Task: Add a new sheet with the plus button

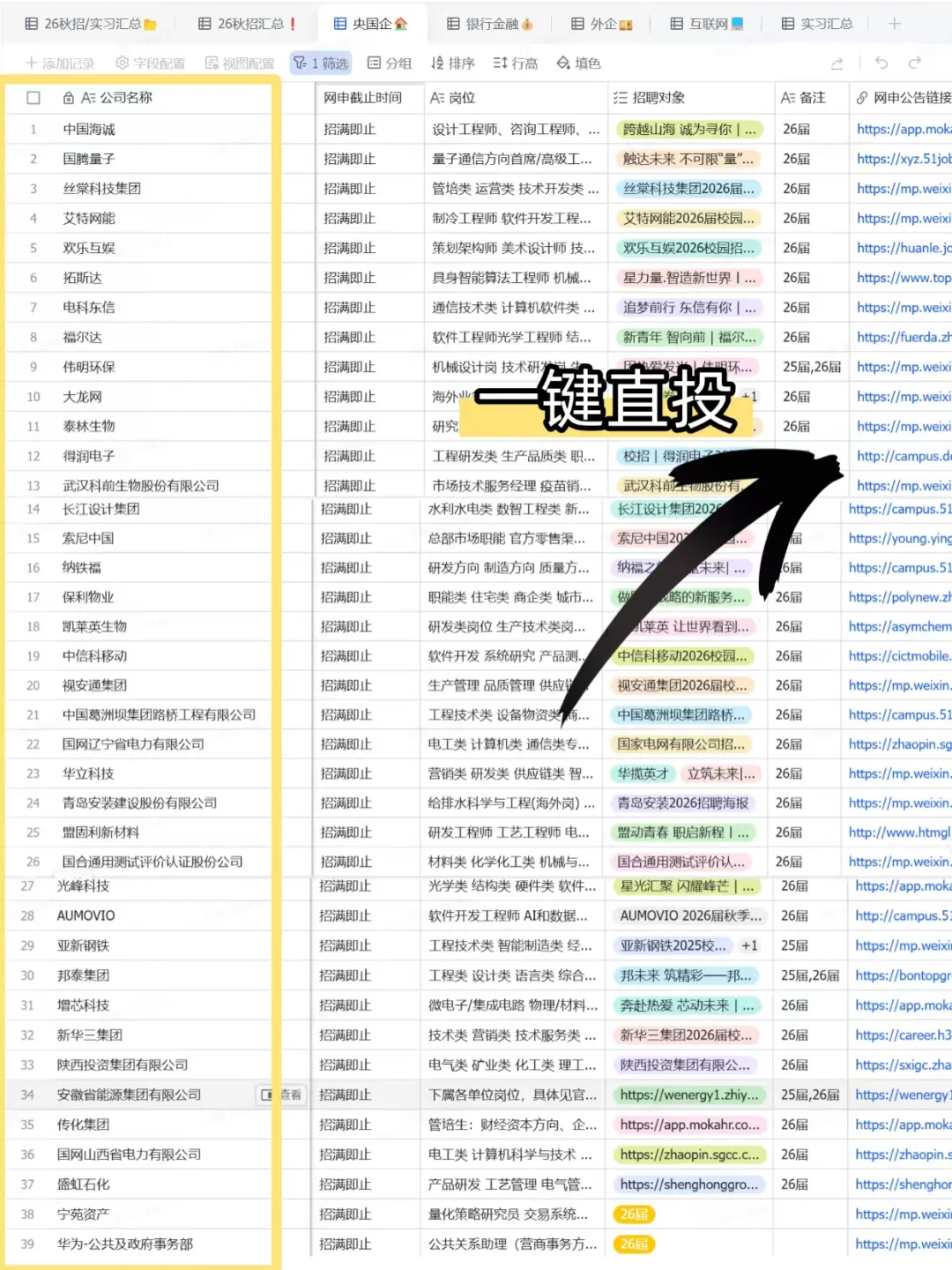Action: (894, 24)
